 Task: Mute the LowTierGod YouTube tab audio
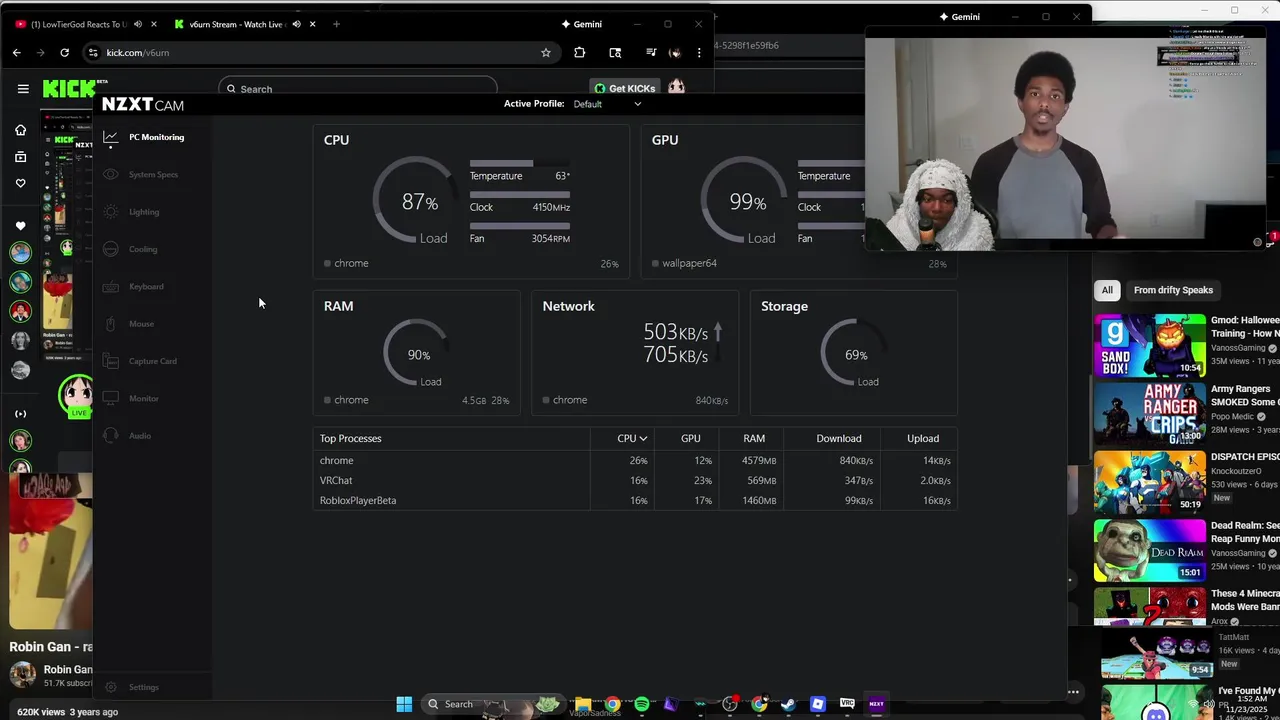pos(137,24)
